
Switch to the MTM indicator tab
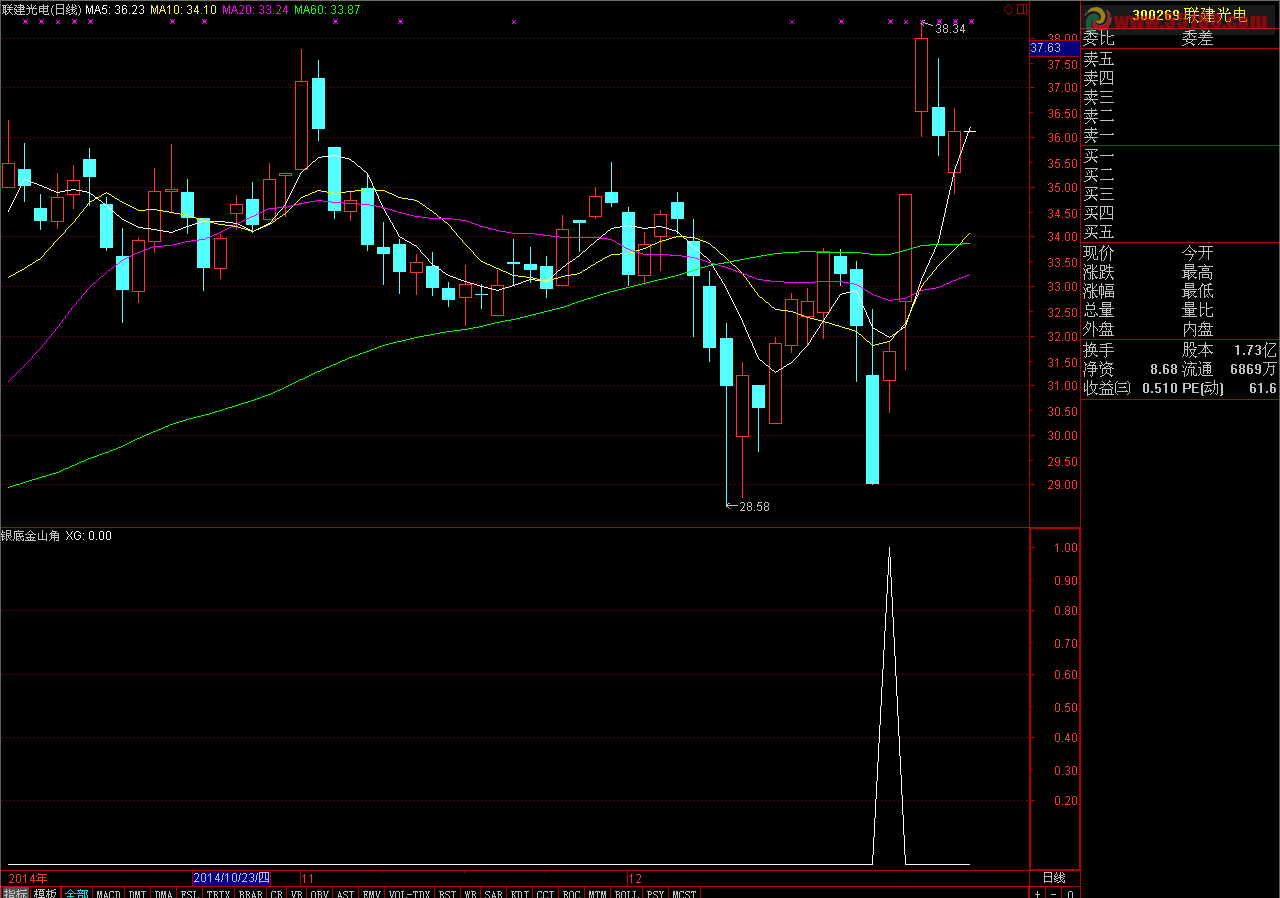point(597,893)
